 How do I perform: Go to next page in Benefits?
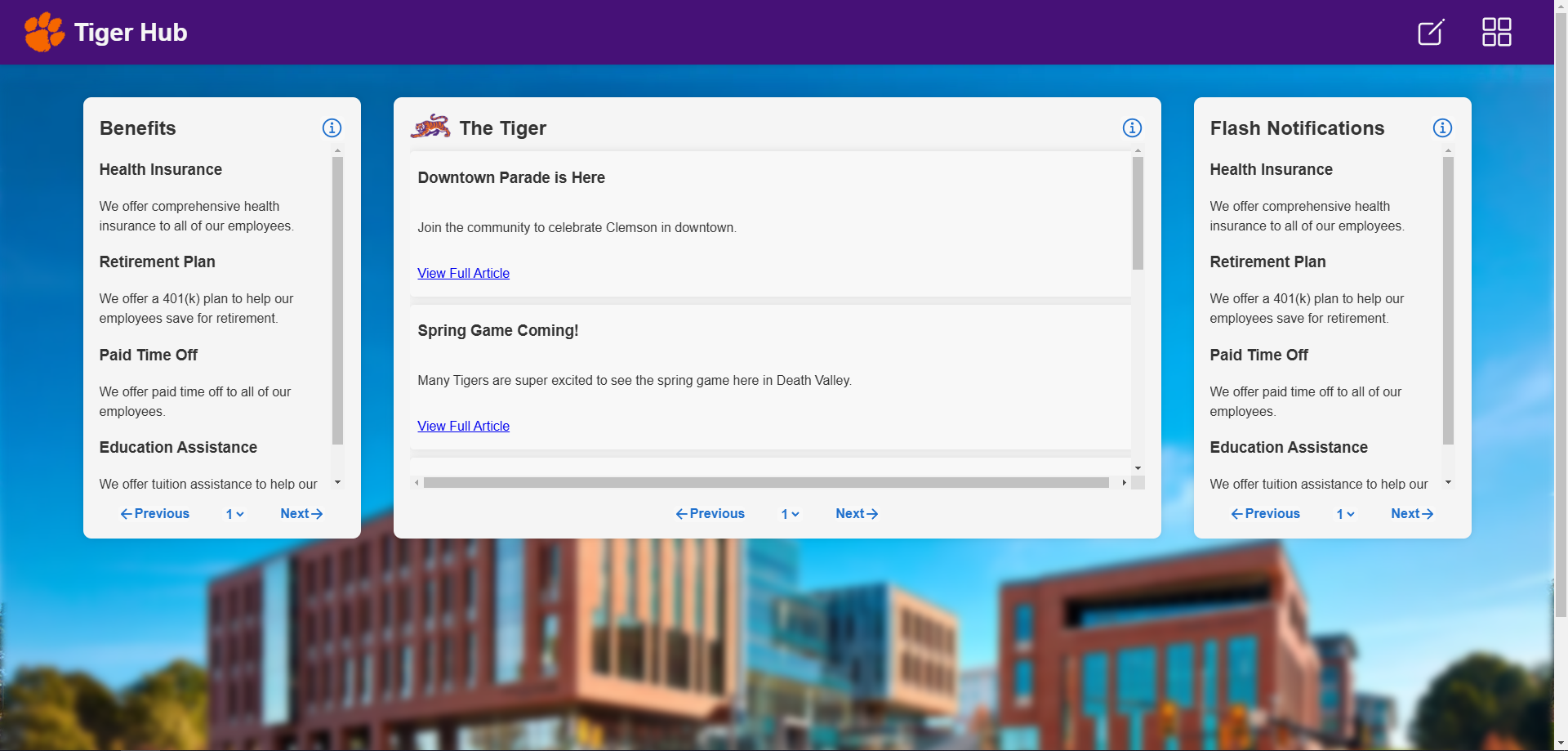click(302, 514)
